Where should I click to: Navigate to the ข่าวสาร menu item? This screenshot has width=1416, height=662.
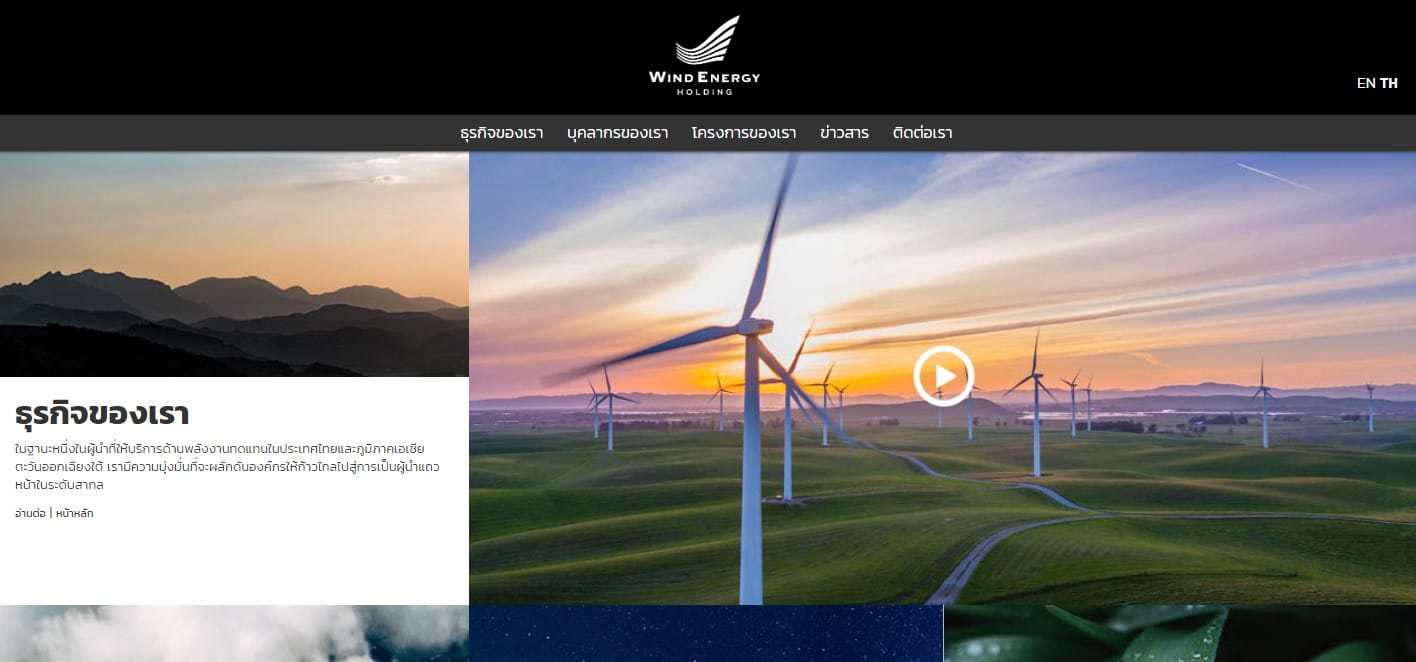[844, 133]
